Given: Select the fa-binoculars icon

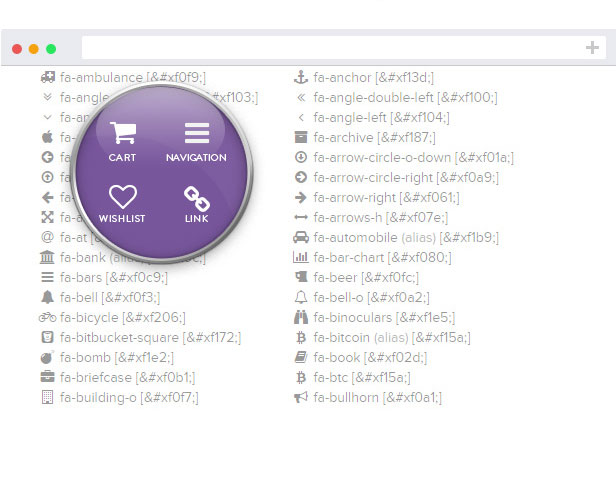Looking at the screenshot, I should (x=300, y=317).
